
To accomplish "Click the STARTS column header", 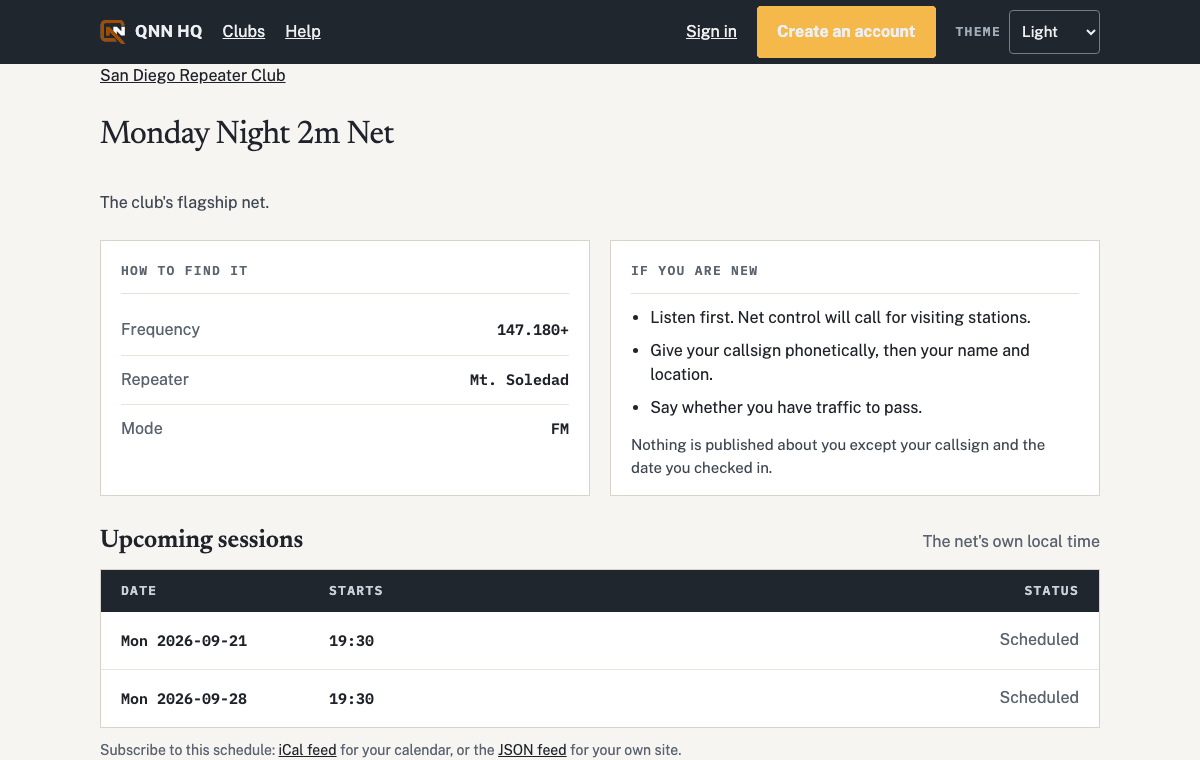I will pyautogui.click(x=356, y=591).
